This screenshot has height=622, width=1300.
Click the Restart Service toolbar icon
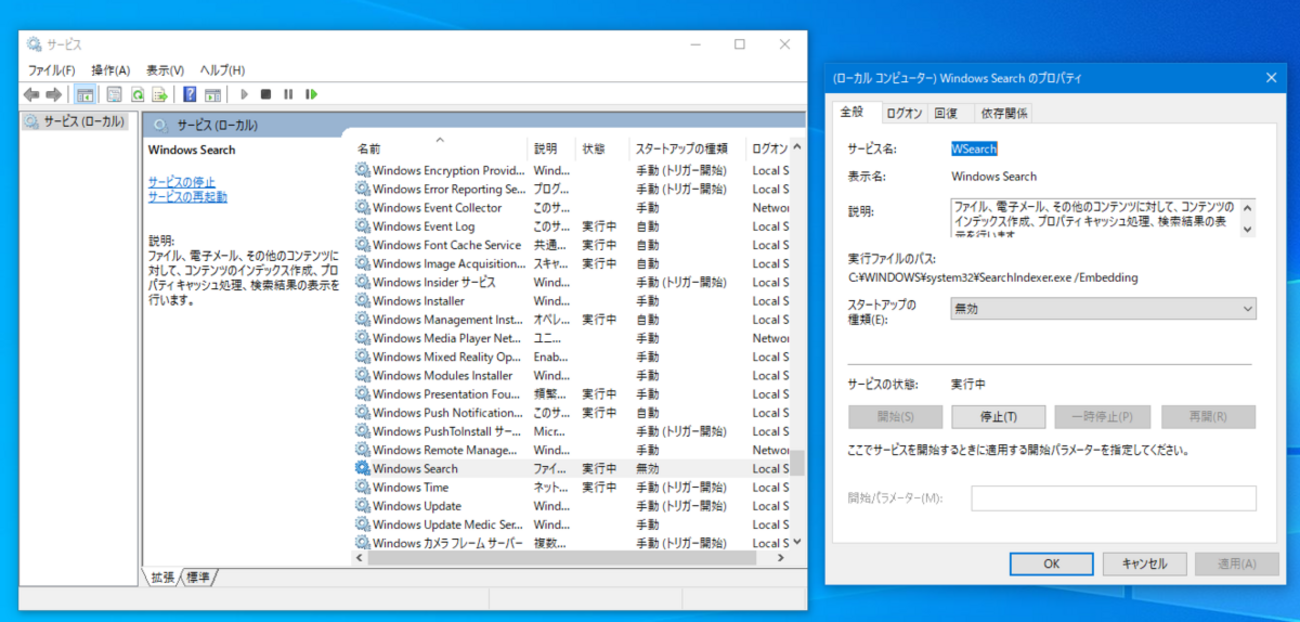(x=312, y=94)
